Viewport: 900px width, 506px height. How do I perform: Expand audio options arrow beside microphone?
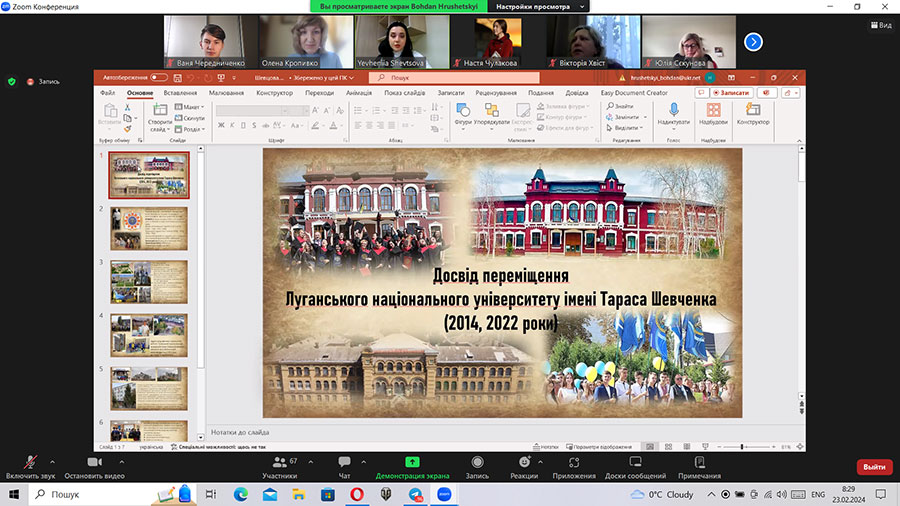tap(55, 461)
